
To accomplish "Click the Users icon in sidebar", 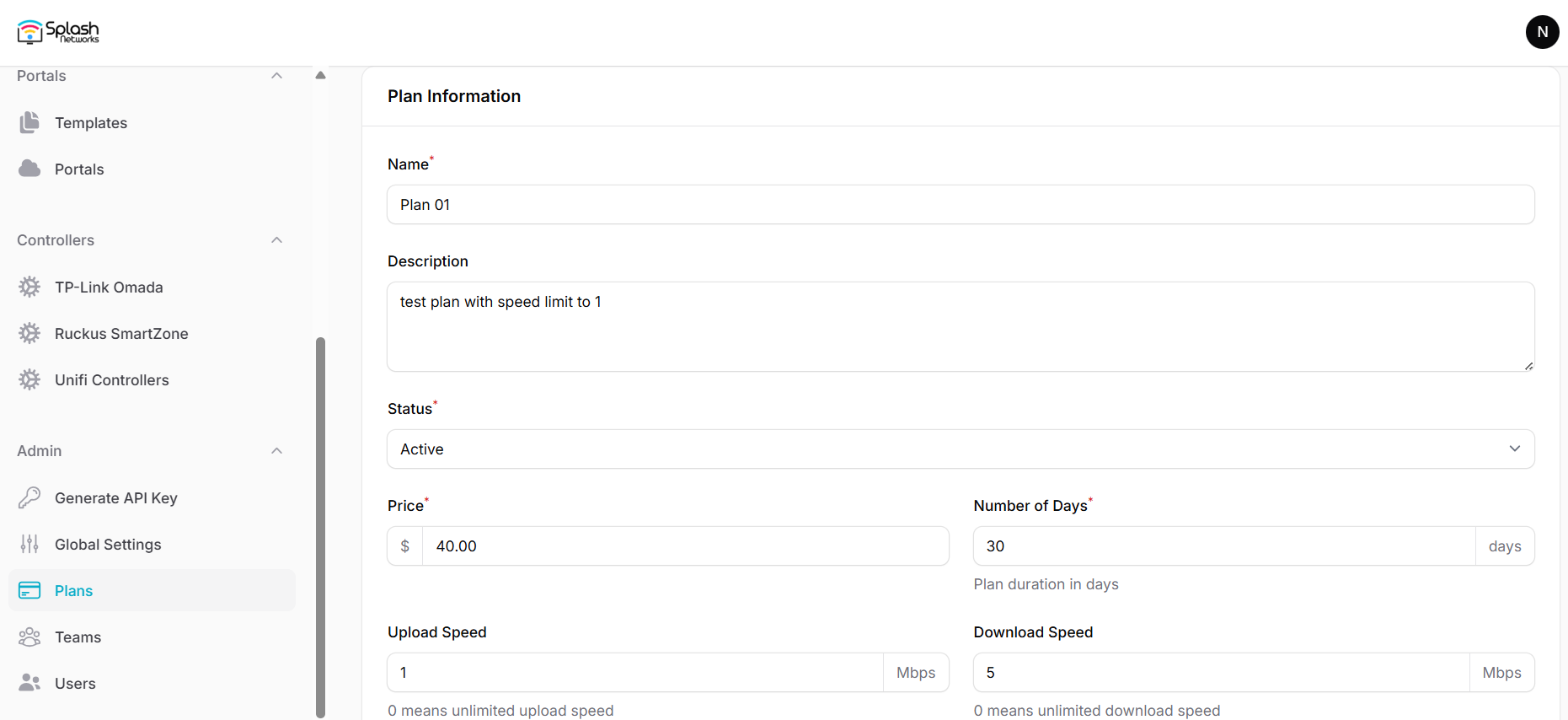I will click(x=29, y=683).
